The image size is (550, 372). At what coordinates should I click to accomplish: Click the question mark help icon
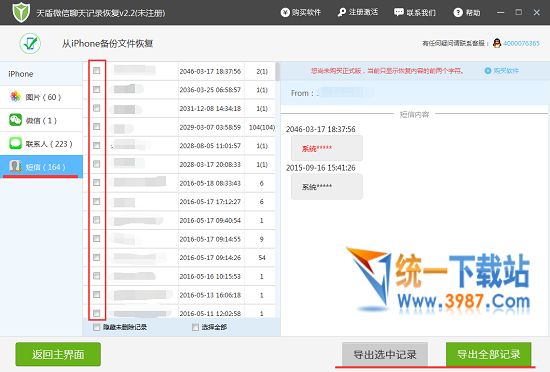pyautogui.click(x=458, y=13)
